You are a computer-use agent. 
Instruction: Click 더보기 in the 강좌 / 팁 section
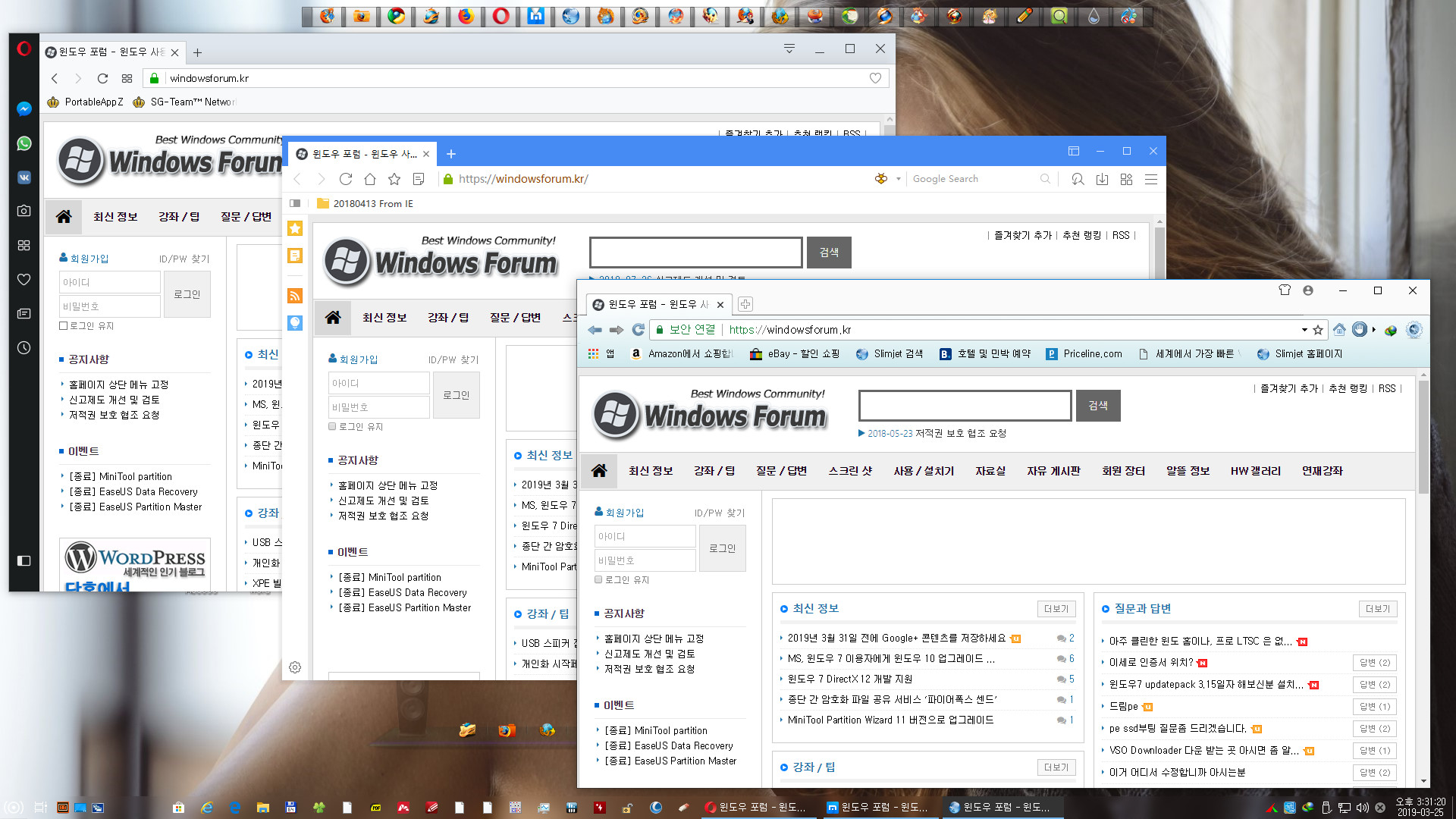(1056, 767)
